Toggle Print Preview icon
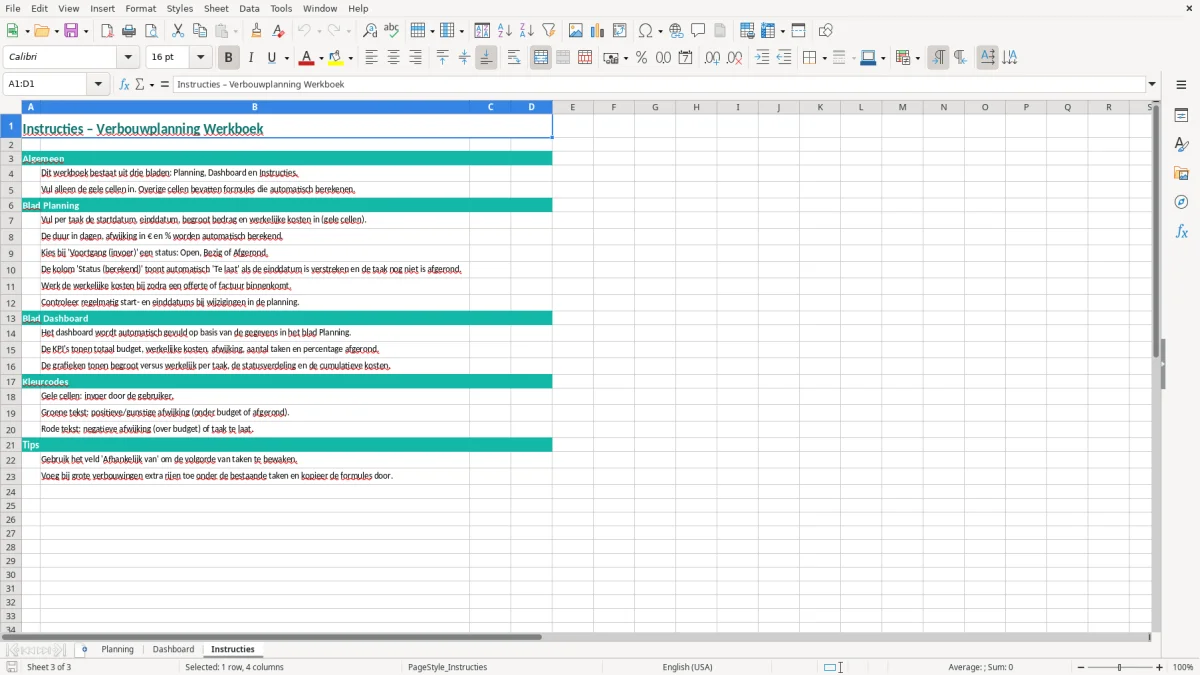 [150, 31]
